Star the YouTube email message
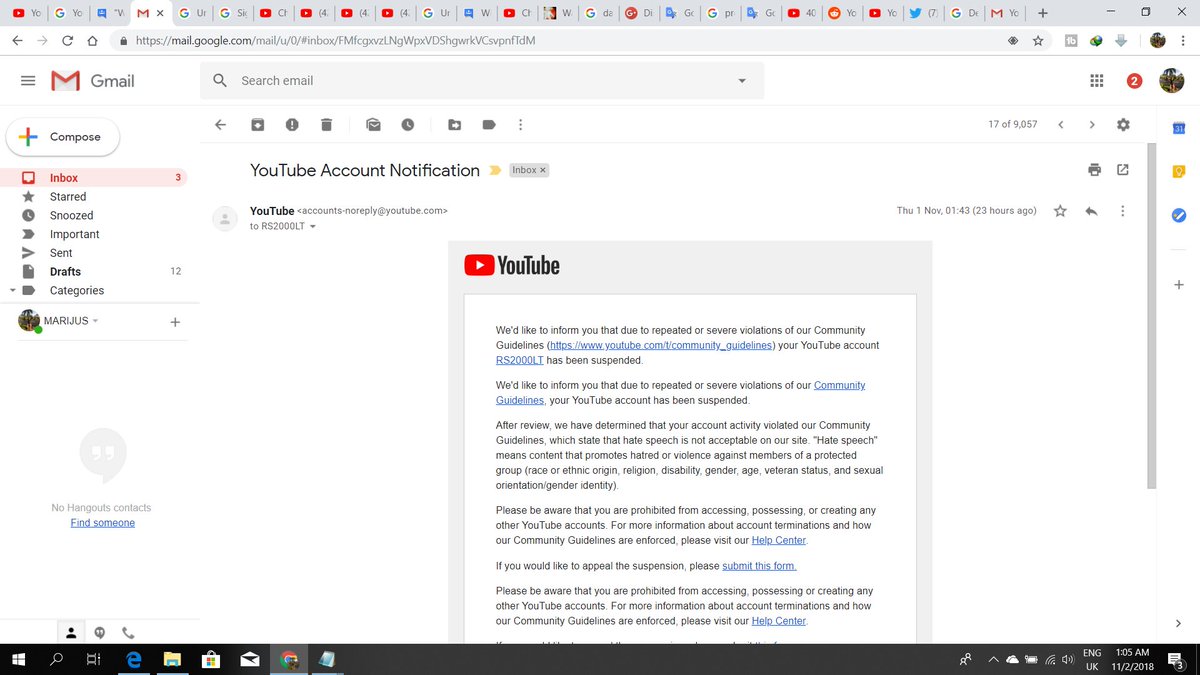This screenshot has height=675, width=1200. pyautogui.click(x=1060, y=211)
